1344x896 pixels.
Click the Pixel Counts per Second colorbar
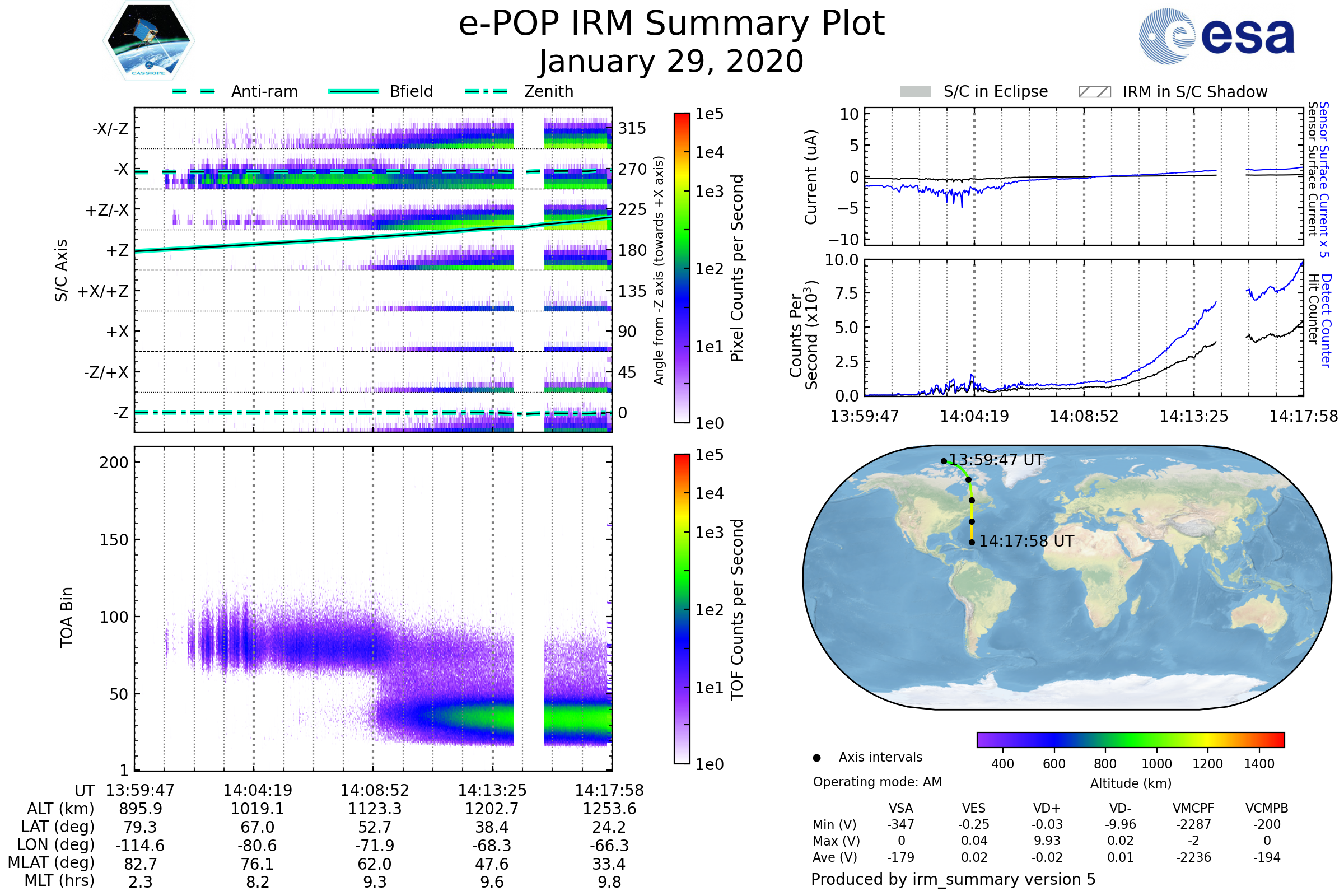pyautogui.click(x=682, y=268)
